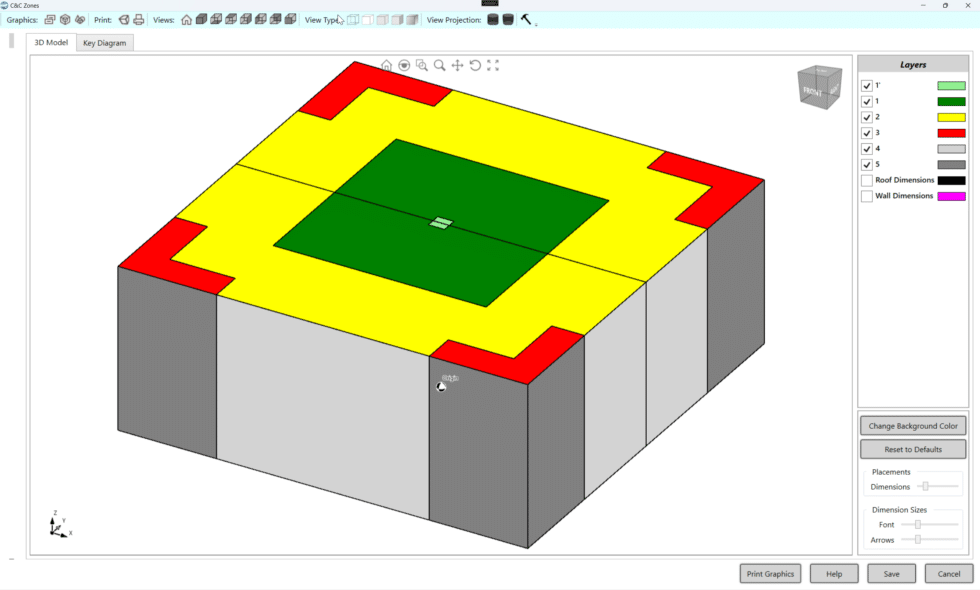Activate the Pan tool above the 3D model
The height and width of the screenshot is (590, 980).
tap(457, 65)
